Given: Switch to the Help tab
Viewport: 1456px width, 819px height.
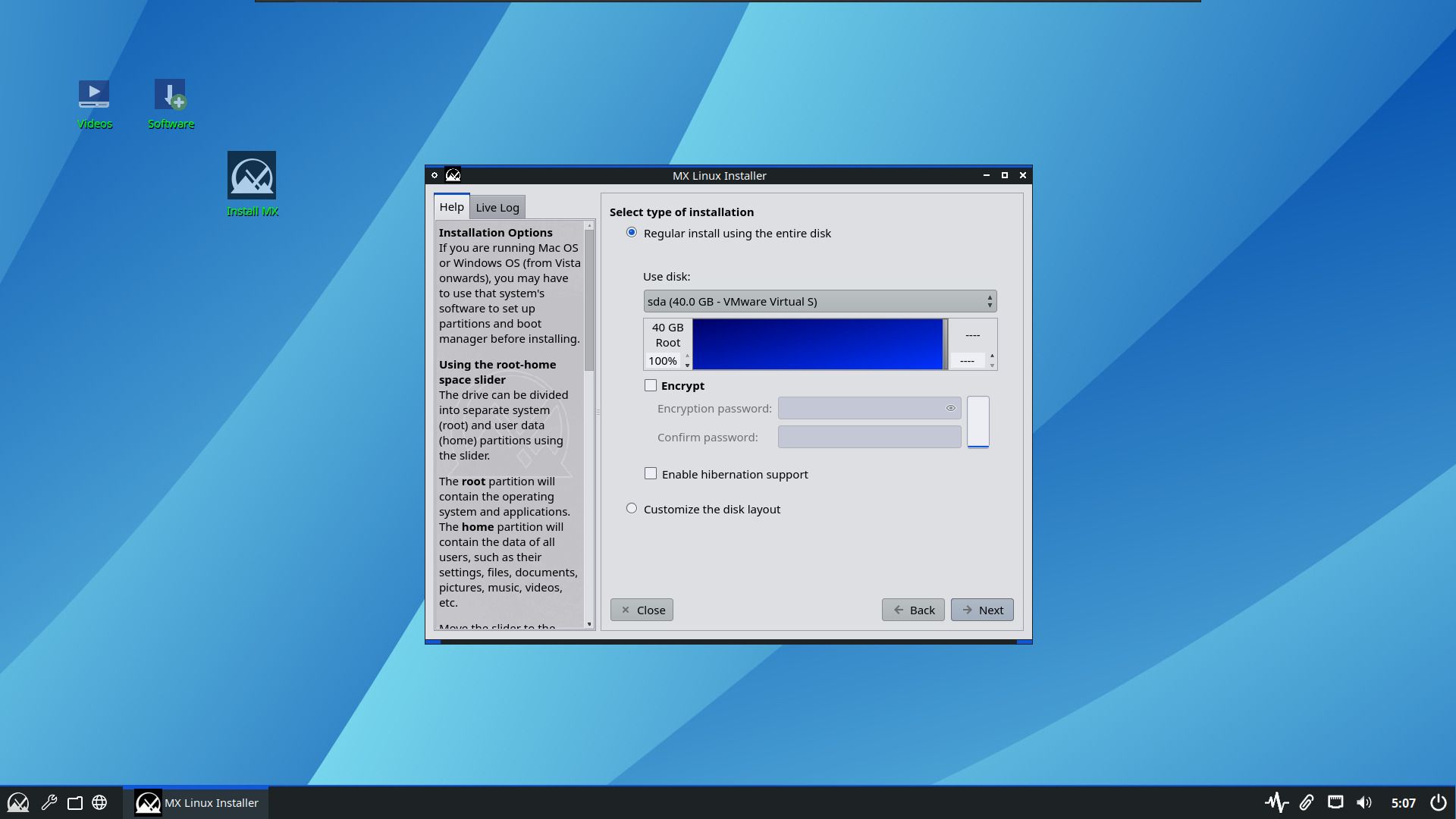Looking at the screenshot, I should coord(451,206).
